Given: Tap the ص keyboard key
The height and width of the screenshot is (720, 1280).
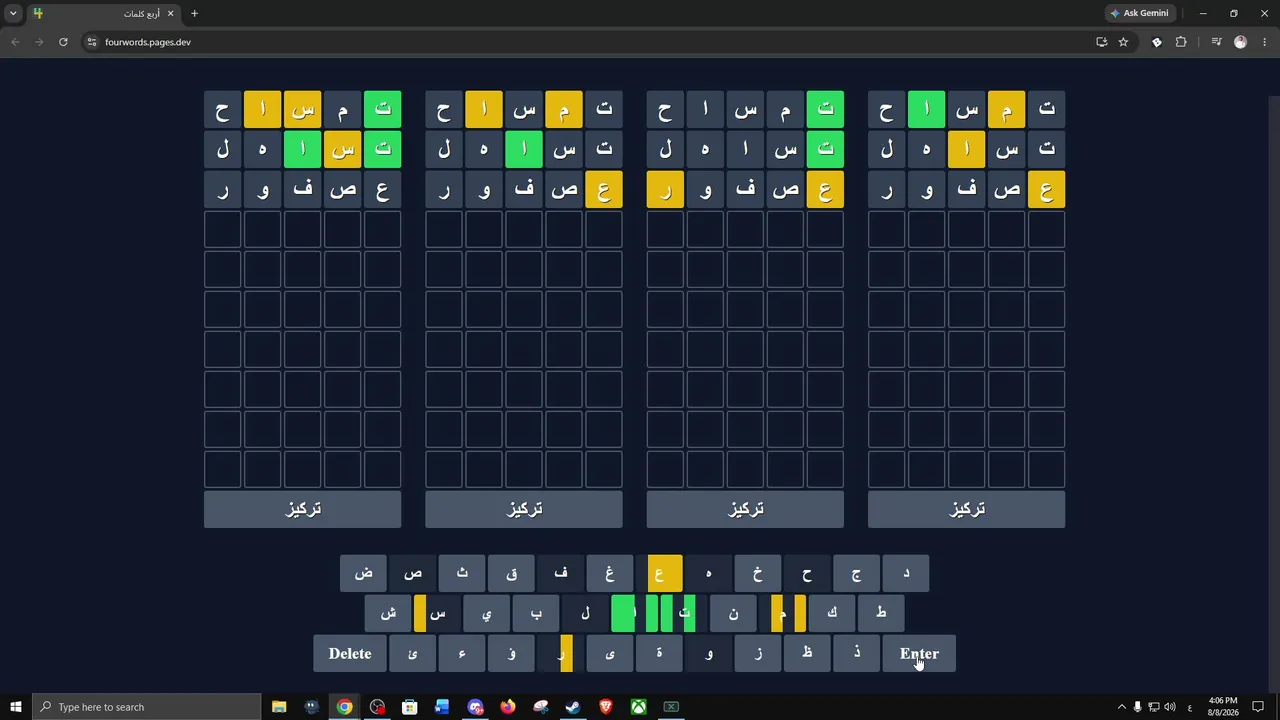Looking at the screenshot, I should tap(413, 573).
